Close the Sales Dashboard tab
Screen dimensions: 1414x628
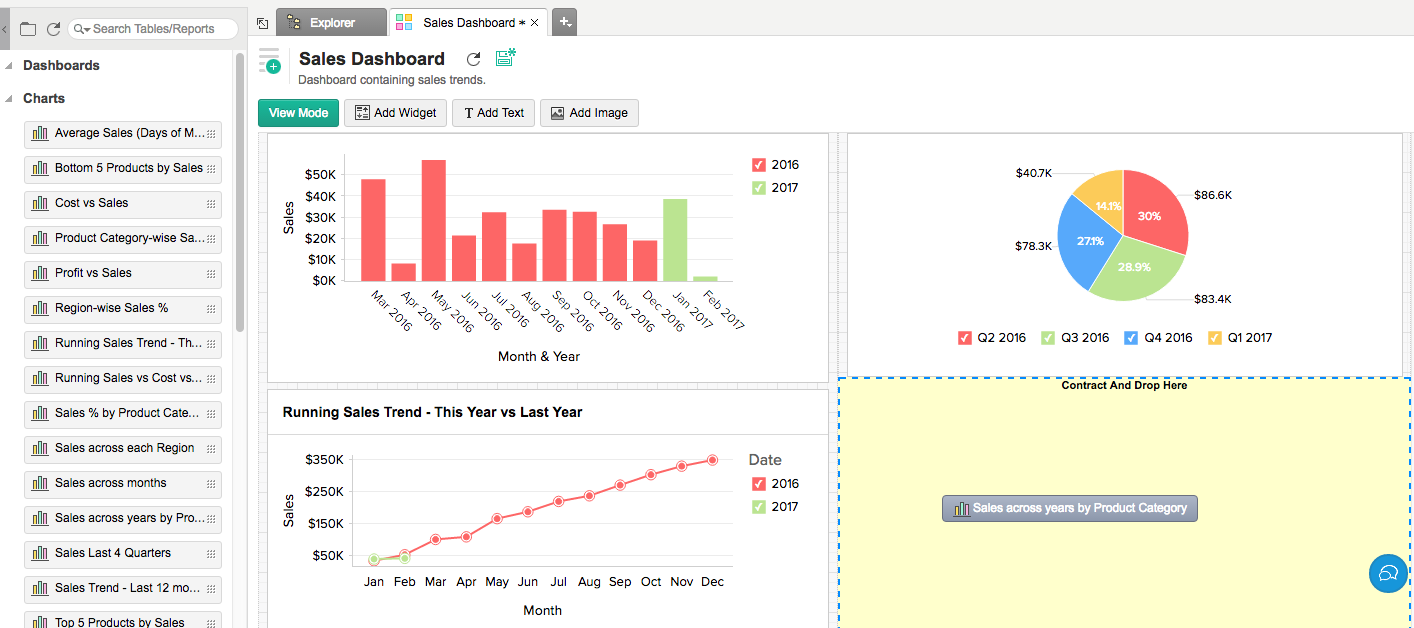point(535,22)
